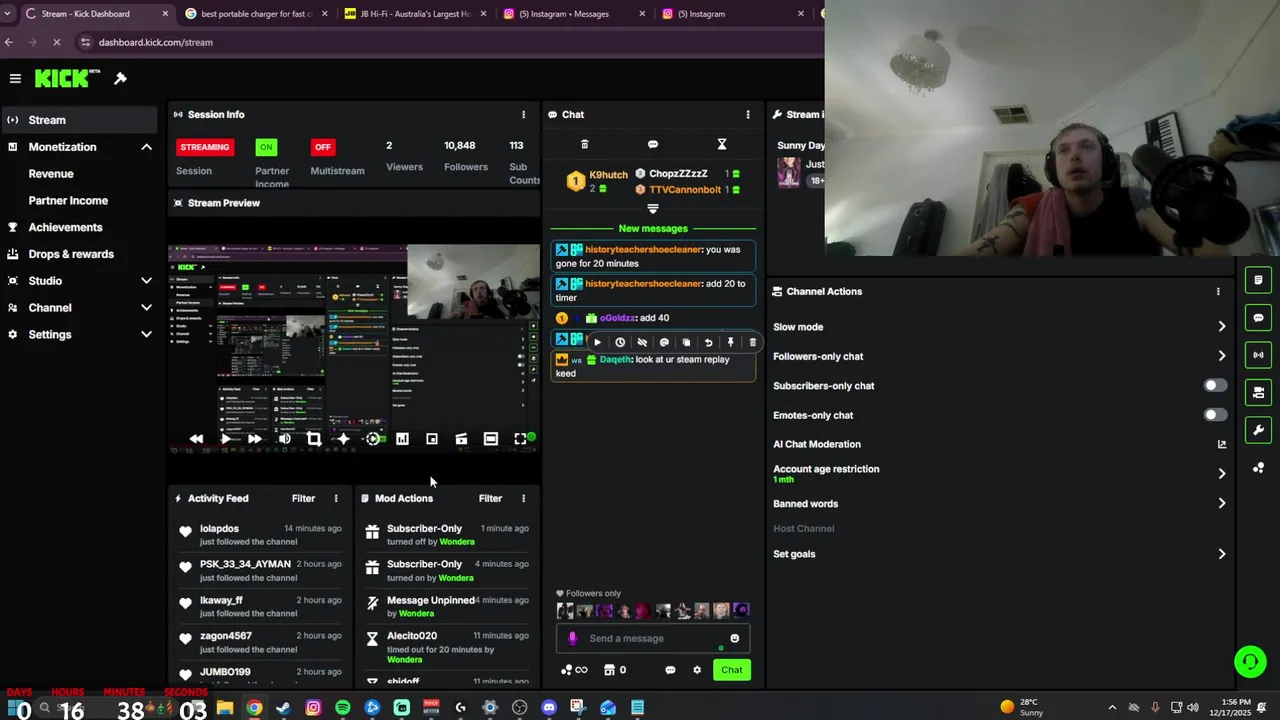Expand the Channel sidebar section
The height and width of the screenshot is (720, 1280).
point(146,308)
